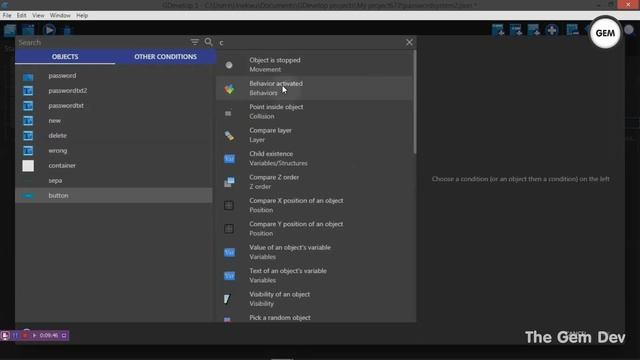Open the View menu
The image size is (640, 360).
point(38,16)
